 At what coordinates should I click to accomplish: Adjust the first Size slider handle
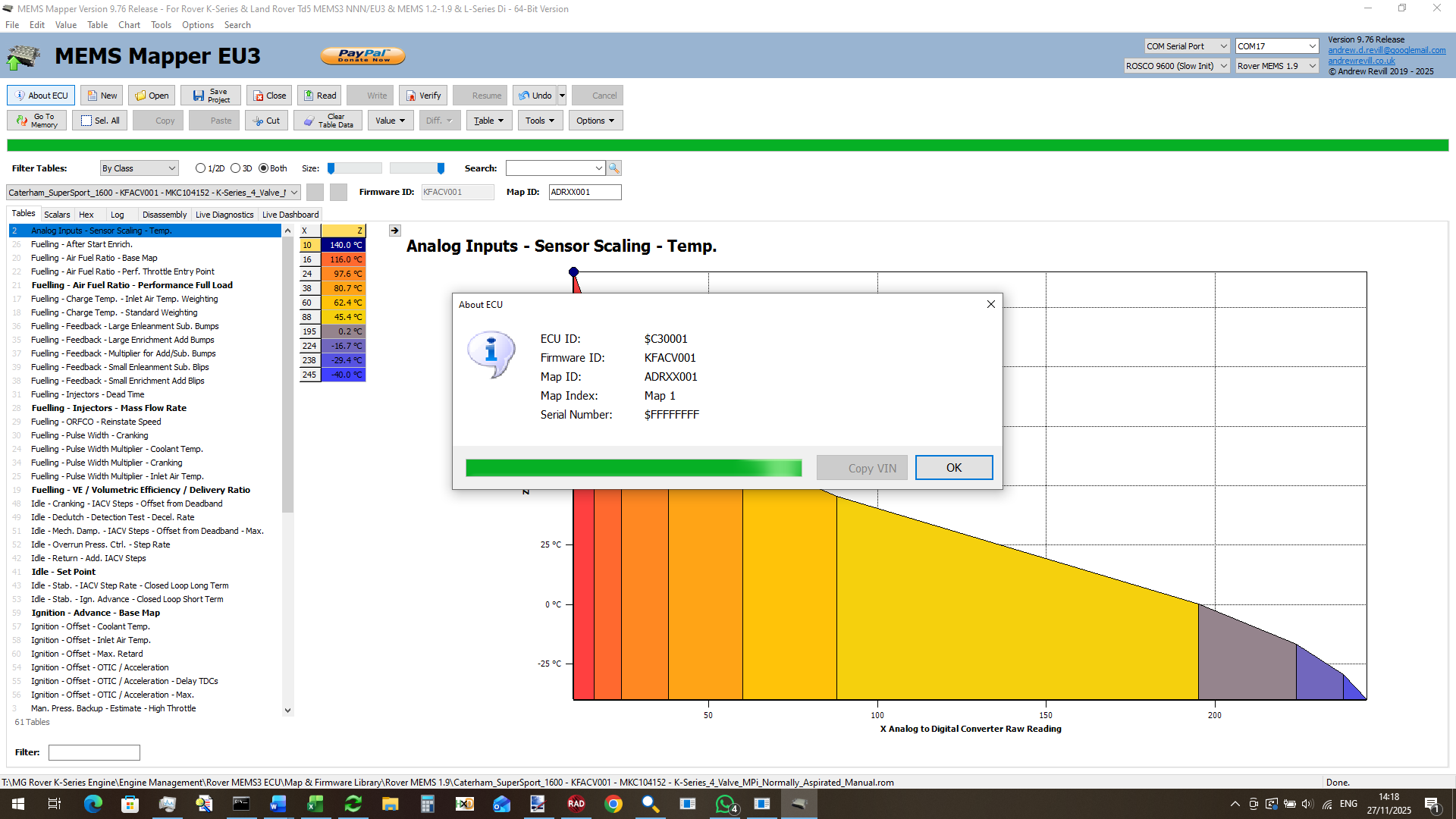click(x=331, y=168)
